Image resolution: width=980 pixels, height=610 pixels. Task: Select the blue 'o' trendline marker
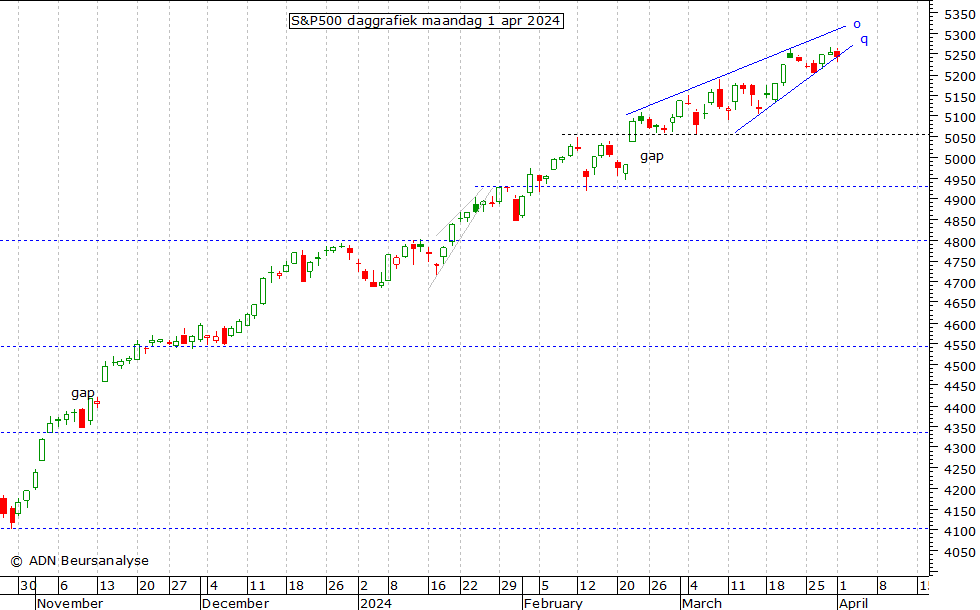click(x=856, y=23)
